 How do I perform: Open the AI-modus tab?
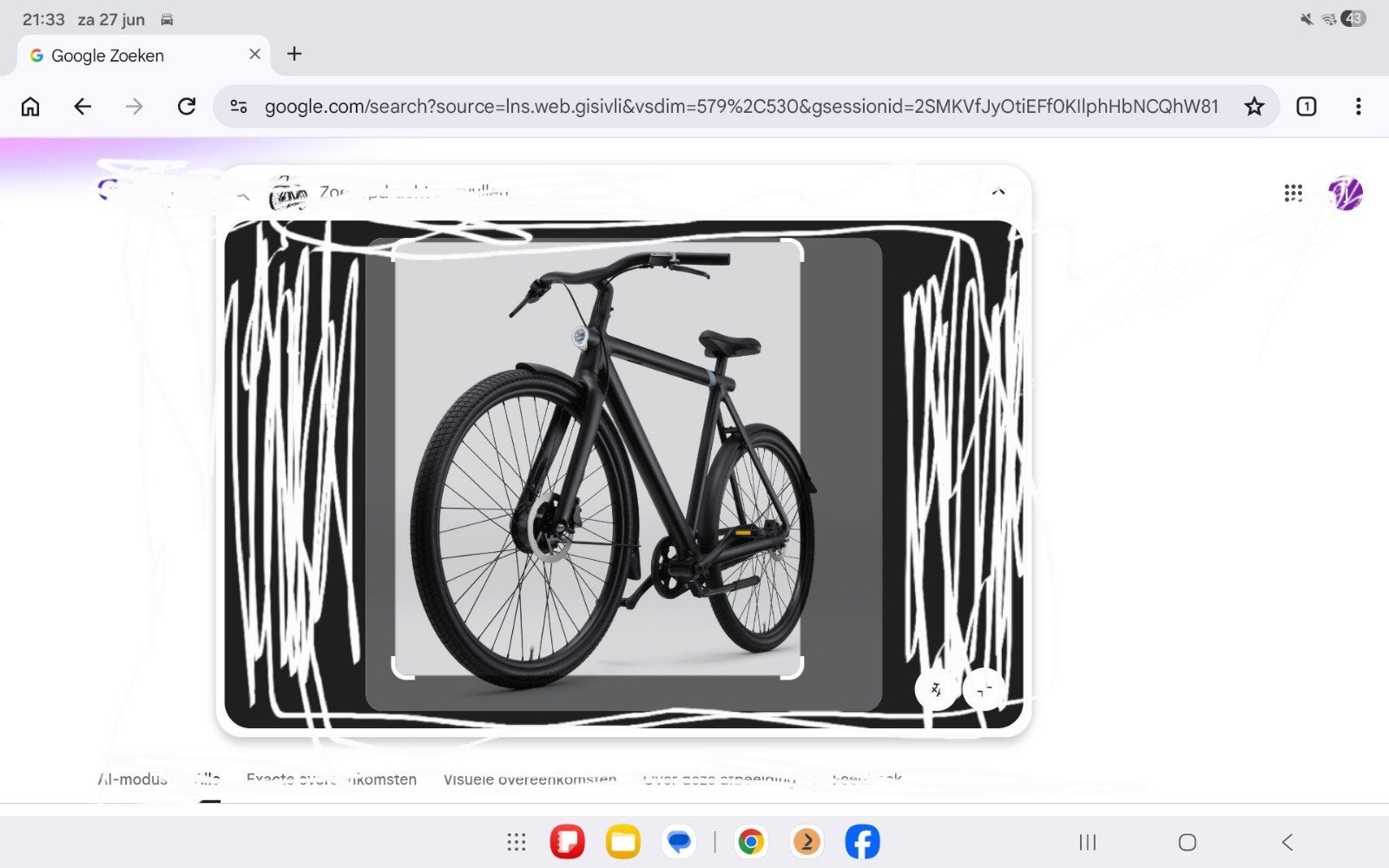coord(132,779)
